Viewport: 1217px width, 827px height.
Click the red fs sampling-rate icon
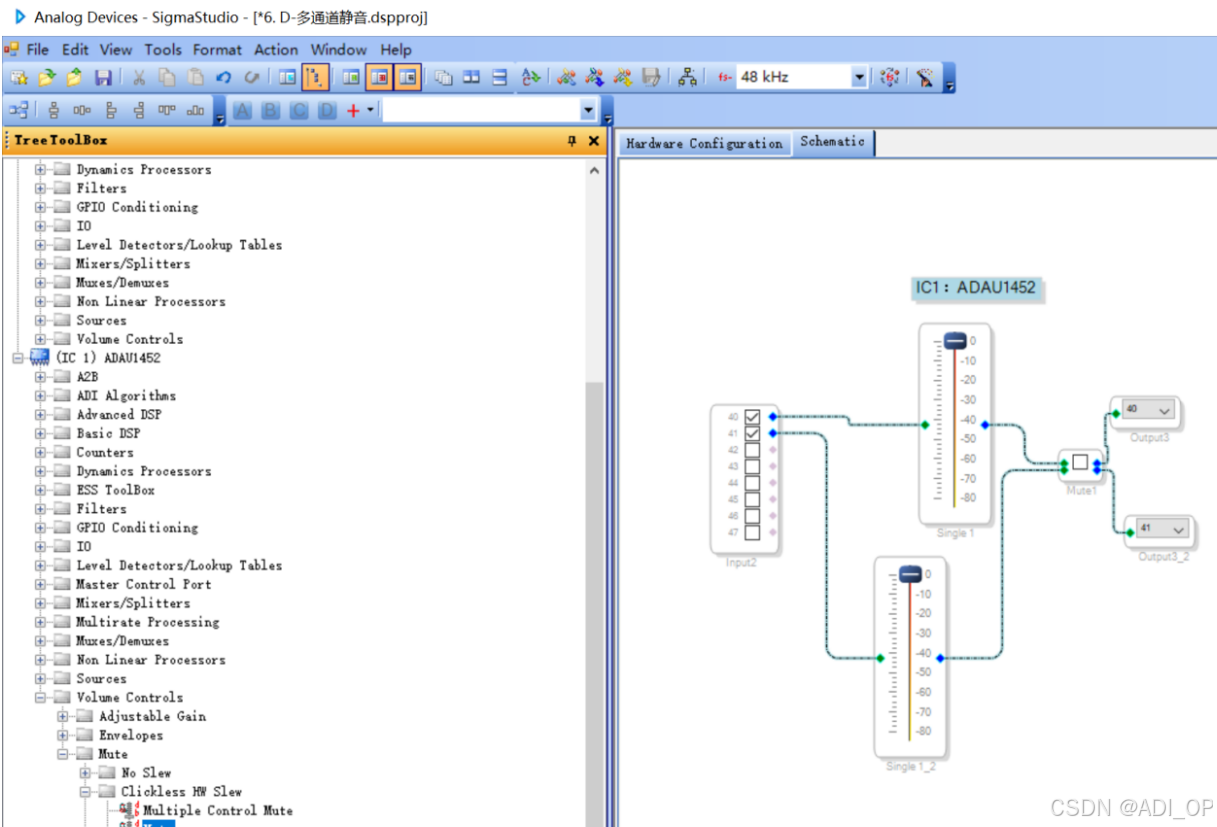pyautogui.click(x=724, y=77)
